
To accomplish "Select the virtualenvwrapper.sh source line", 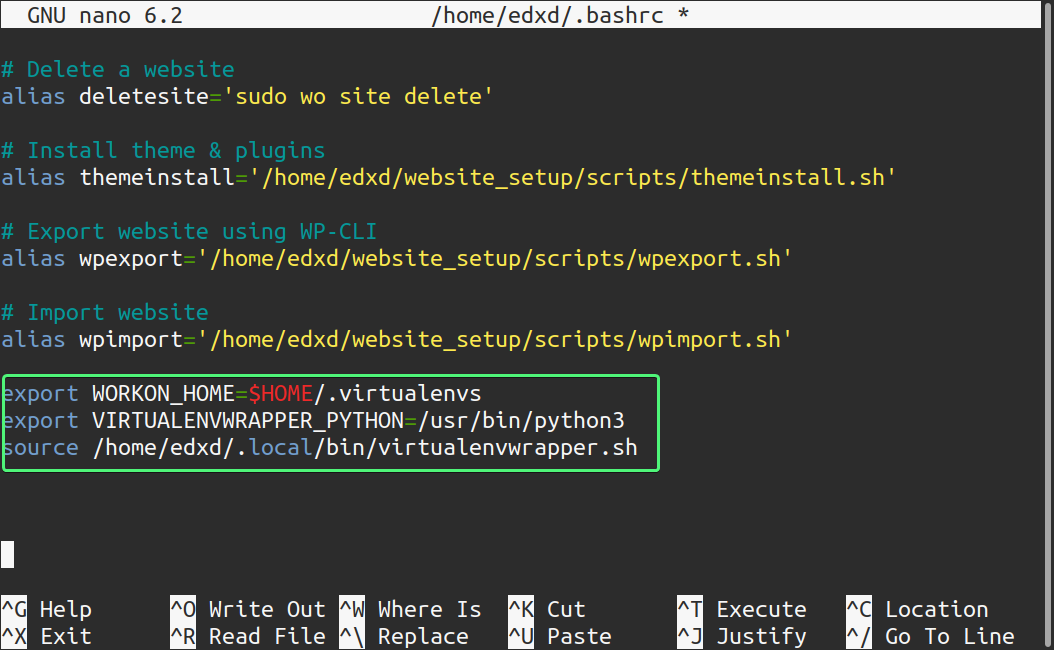I will (320, 447).
